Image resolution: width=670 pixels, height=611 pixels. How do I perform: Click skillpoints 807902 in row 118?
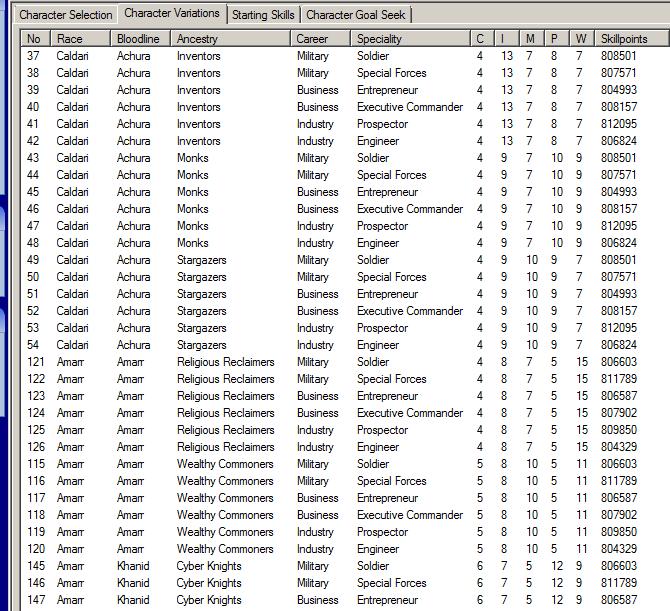click(619, 515)
